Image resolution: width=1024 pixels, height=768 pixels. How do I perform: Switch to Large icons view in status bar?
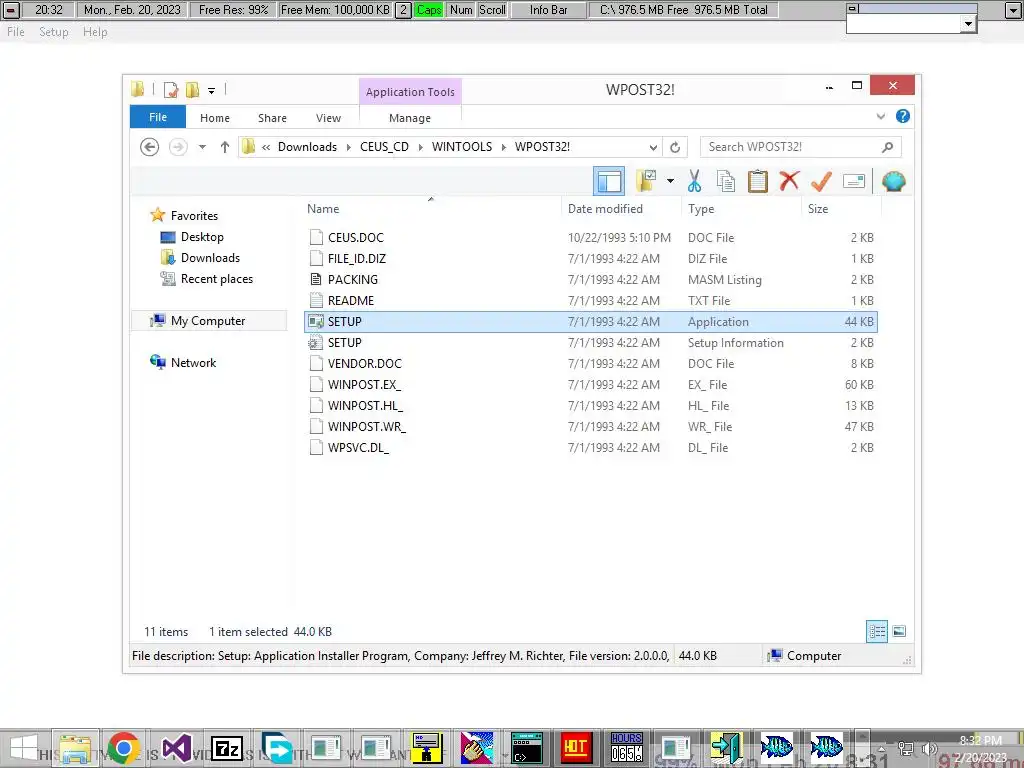(x=899, y=631)
